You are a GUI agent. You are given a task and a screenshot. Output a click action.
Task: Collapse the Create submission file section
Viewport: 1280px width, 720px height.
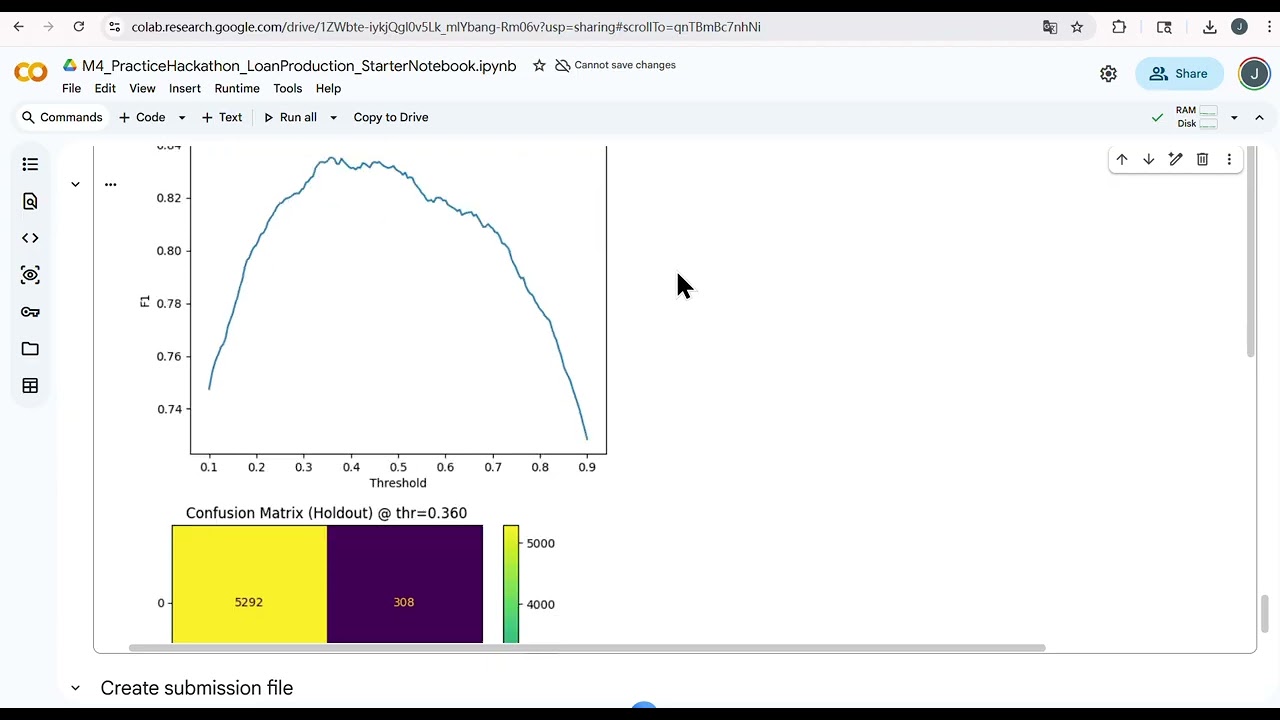75,688
